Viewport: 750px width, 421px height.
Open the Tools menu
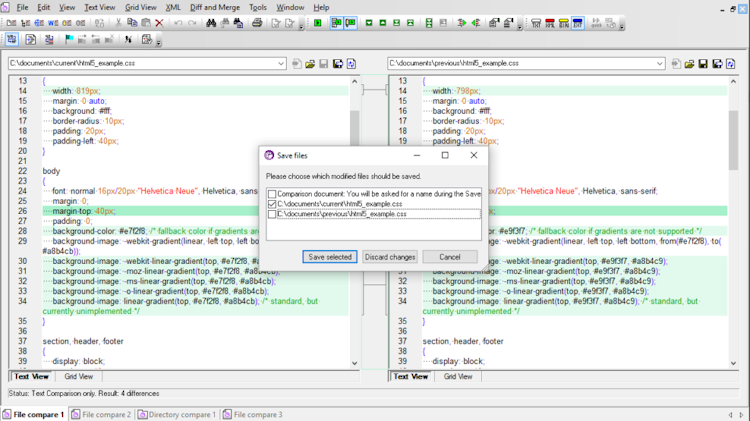click(x=258, y=7)
